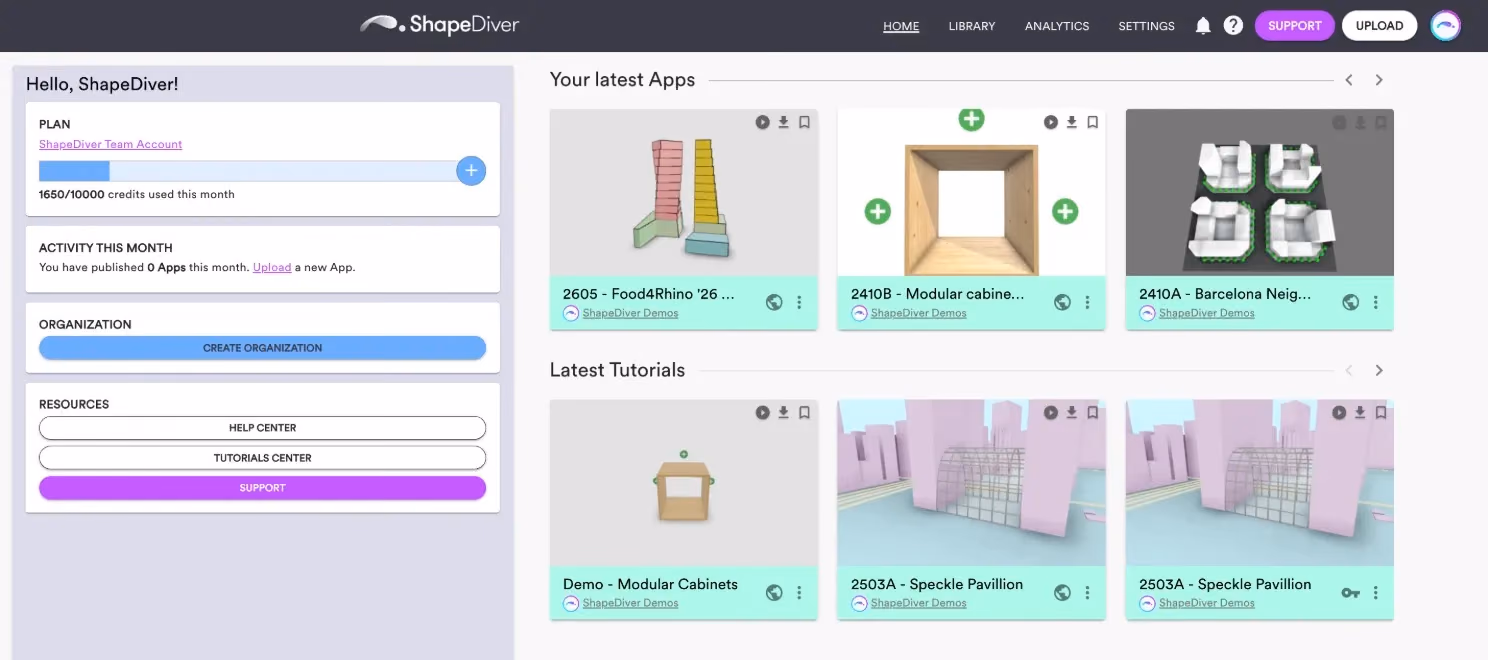Viewport: 1488px width, 660px height.
Task: Bookmark the 2410B - Modular cabinet app
Action: (1092, 122)
